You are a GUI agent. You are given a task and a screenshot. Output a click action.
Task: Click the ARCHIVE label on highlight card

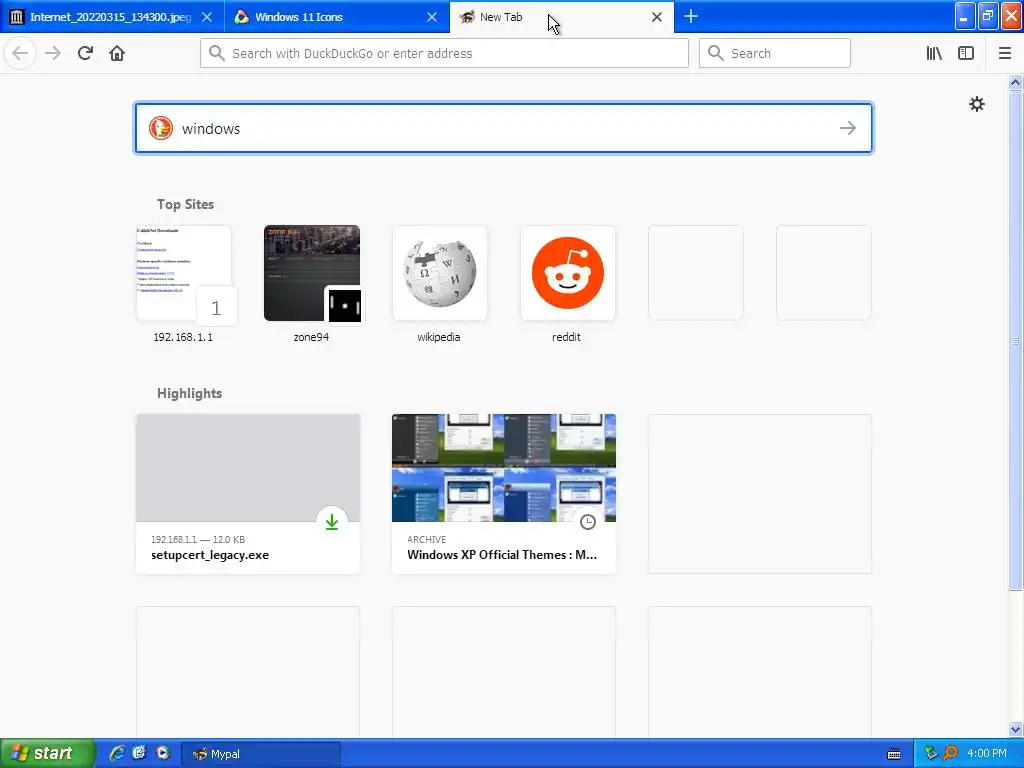(426, 539)
